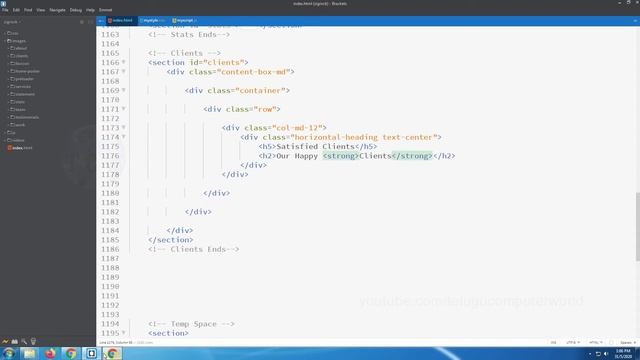The image size is (640, 360).
Task: Launch Firefox from the taskbar
Action: tap(50, 353)
